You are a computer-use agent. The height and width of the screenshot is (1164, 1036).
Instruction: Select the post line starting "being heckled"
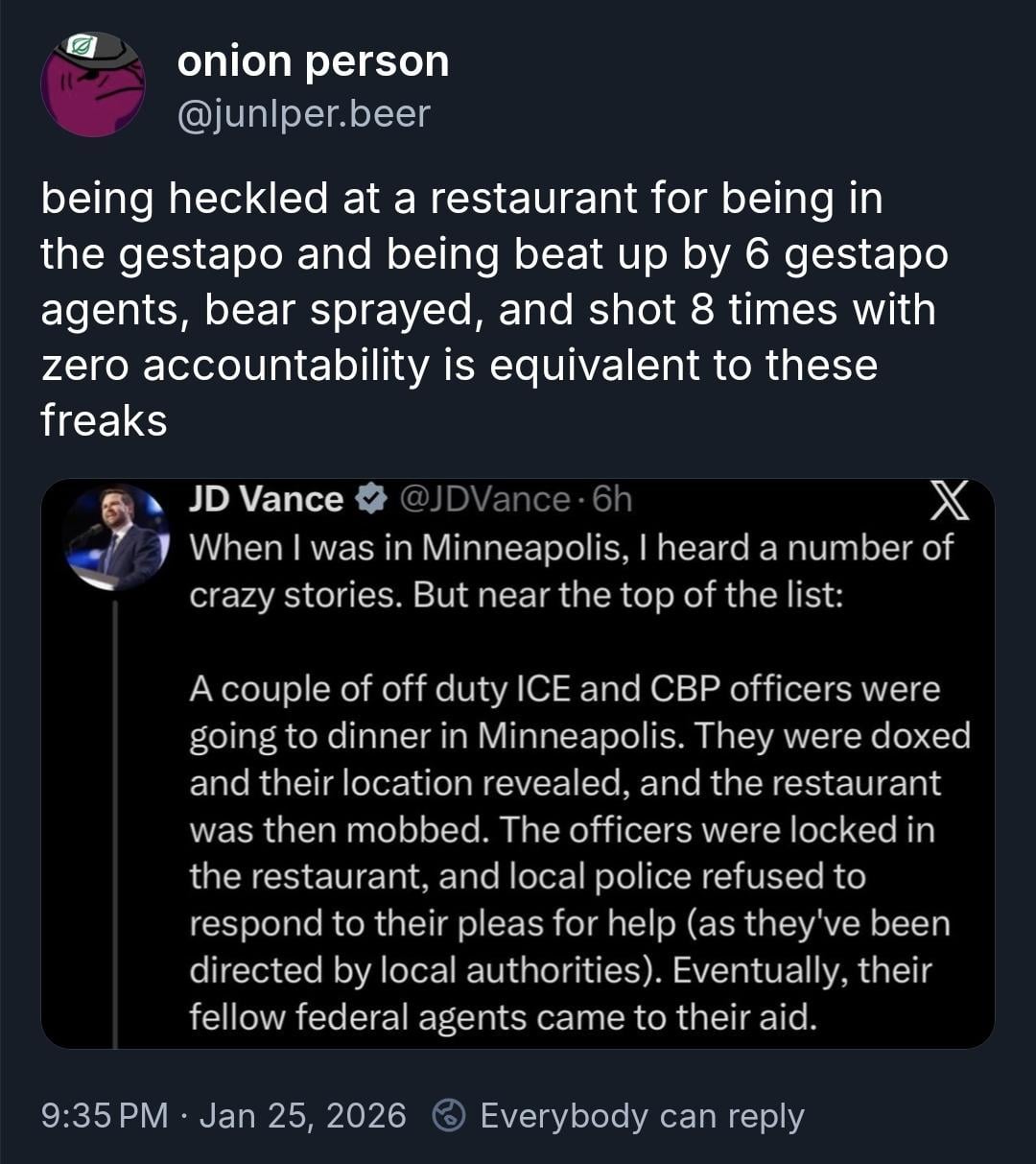[461, 199]
